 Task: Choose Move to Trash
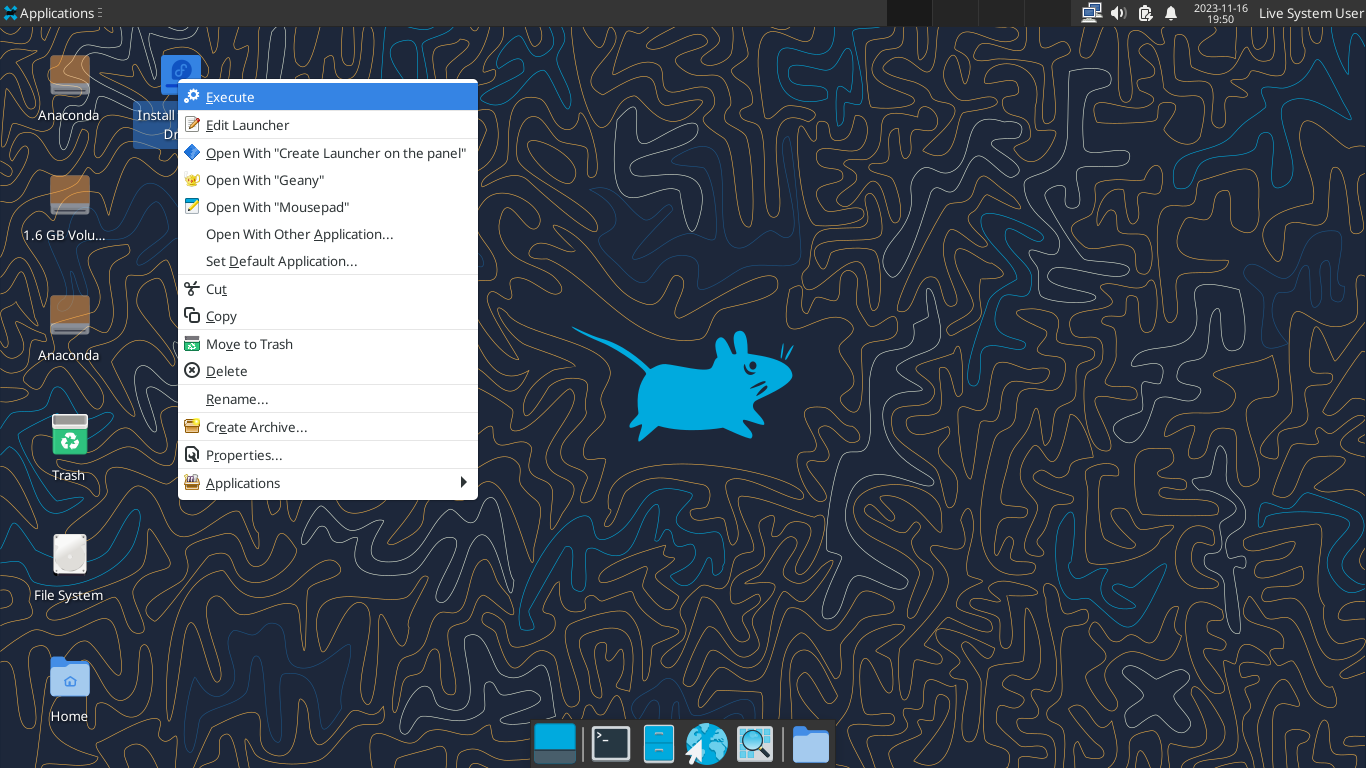[328, 344]
